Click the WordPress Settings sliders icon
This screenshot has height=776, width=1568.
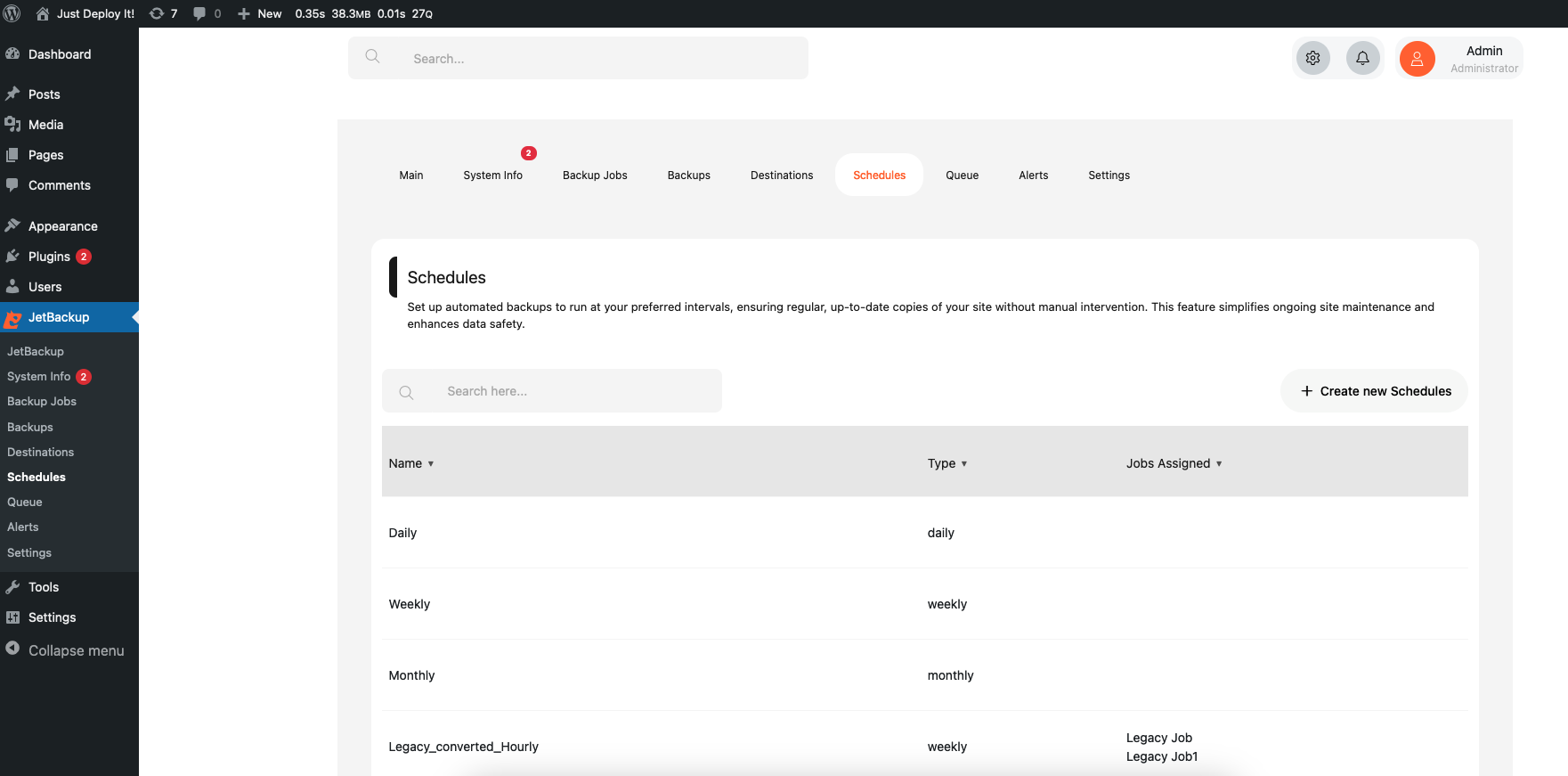pos(12,617)
